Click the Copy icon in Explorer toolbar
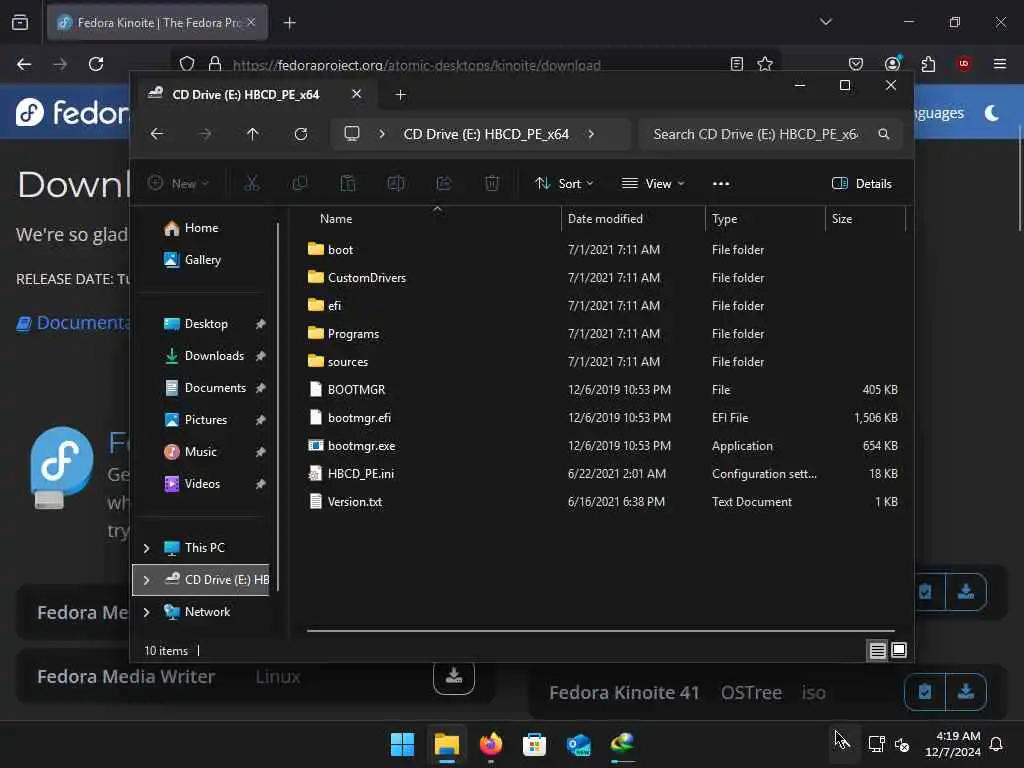1024x768 pixels. click(x=300, y=184)
